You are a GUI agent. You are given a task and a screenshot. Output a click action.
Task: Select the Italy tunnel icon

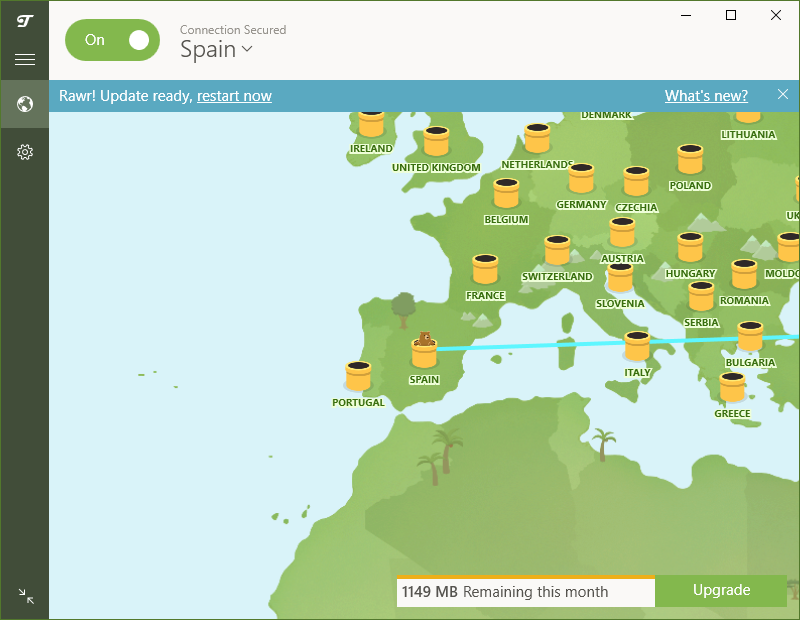(x=637, y=346)
